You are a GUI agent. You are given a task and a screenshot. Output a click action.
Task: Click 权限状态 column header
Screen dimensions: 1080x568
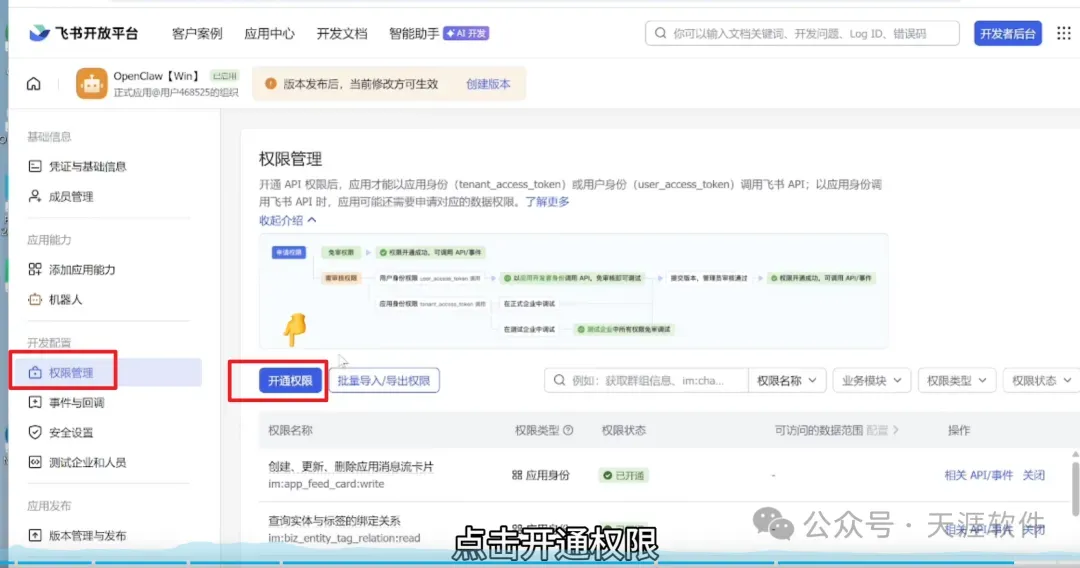click(x=623, y=430)
